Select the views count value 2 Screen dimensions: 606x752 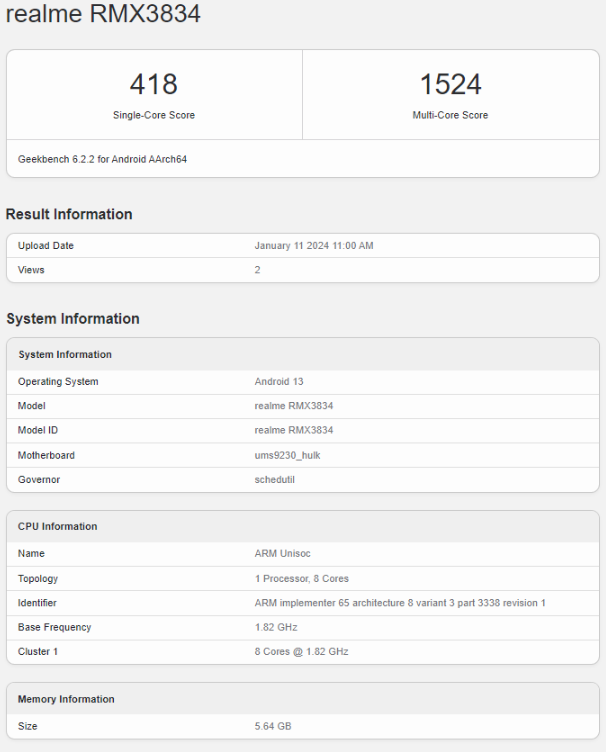point(257,270)
